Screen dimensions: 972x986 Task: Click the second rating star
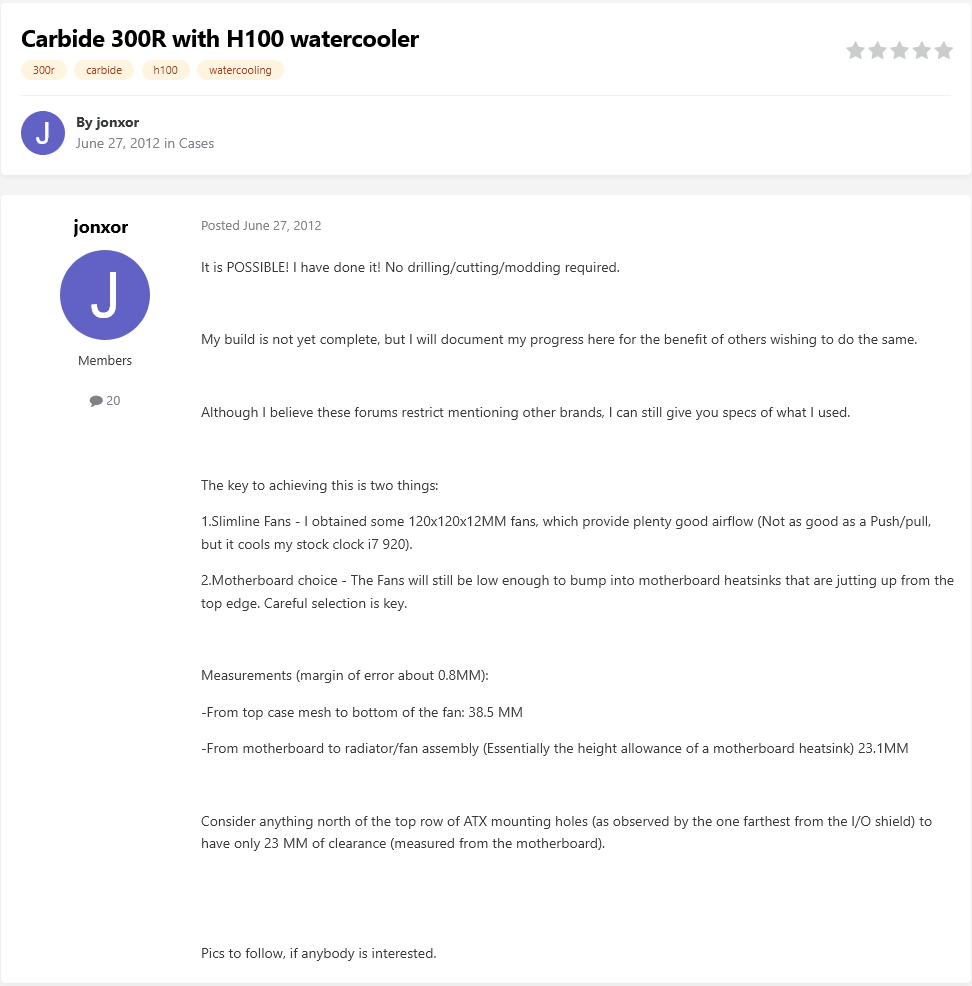pos(877,50)
